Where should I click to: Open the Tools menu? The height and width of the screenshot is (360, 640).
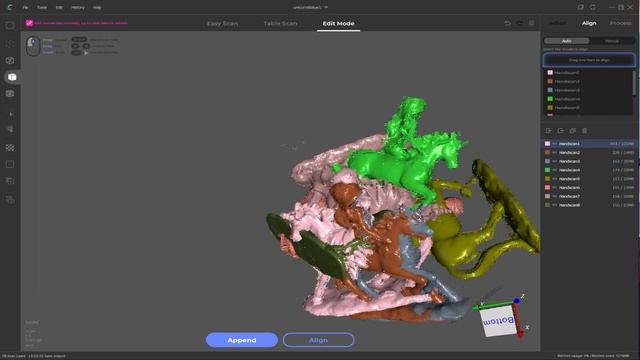click(42, 7)
